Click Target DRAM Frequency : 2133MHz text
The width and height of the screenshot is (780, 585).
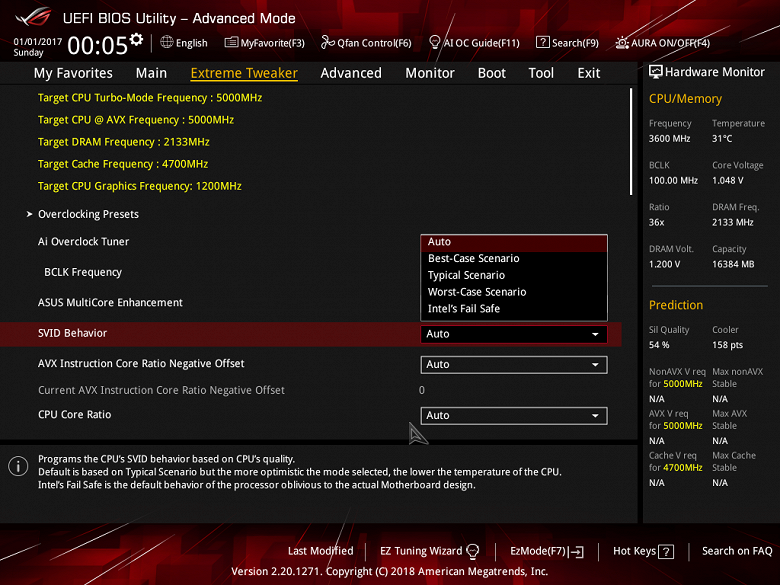click(x=123, y=142)
